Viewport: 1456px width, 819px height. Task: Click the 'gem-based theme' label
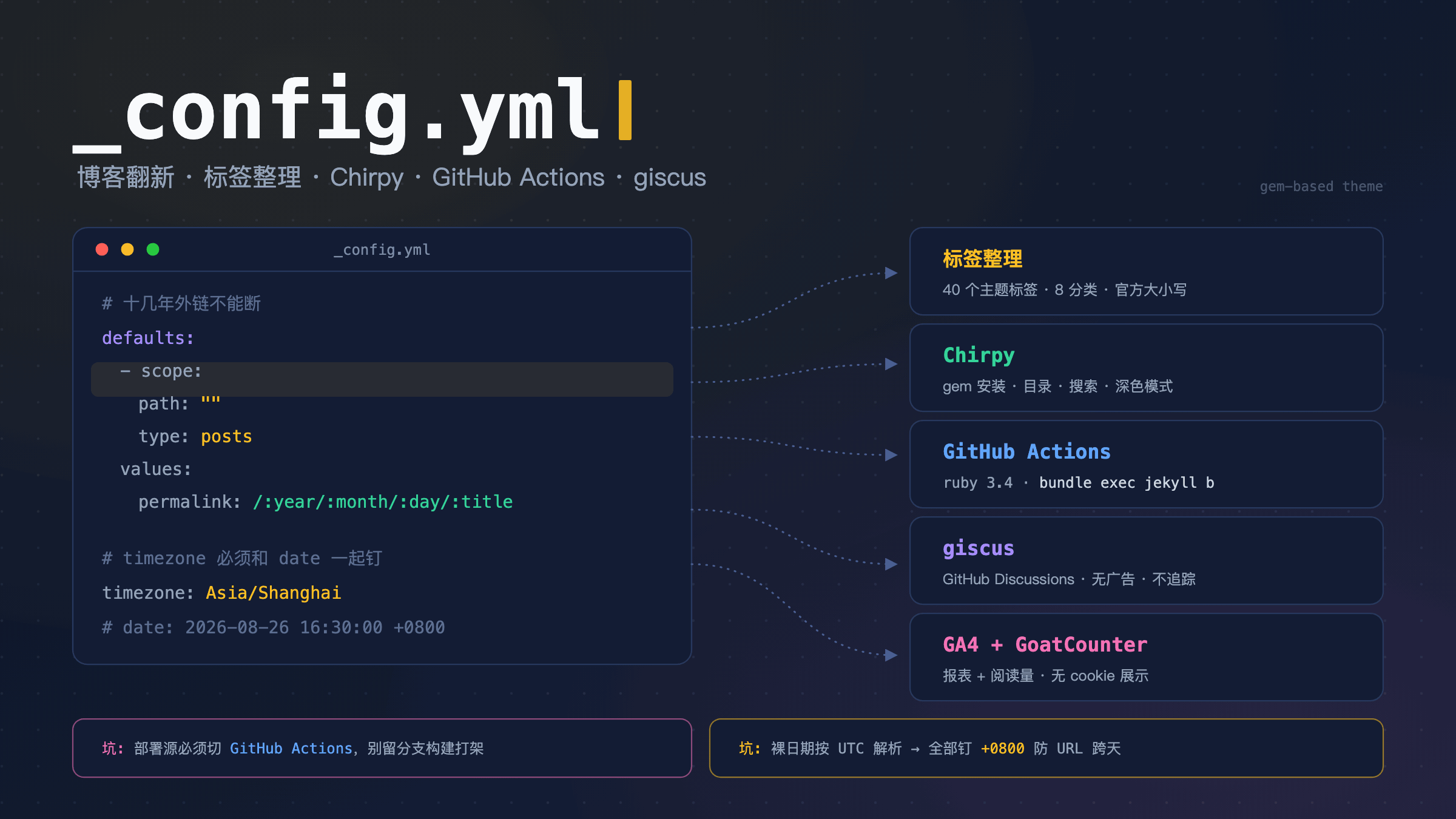click(1321, 186)
